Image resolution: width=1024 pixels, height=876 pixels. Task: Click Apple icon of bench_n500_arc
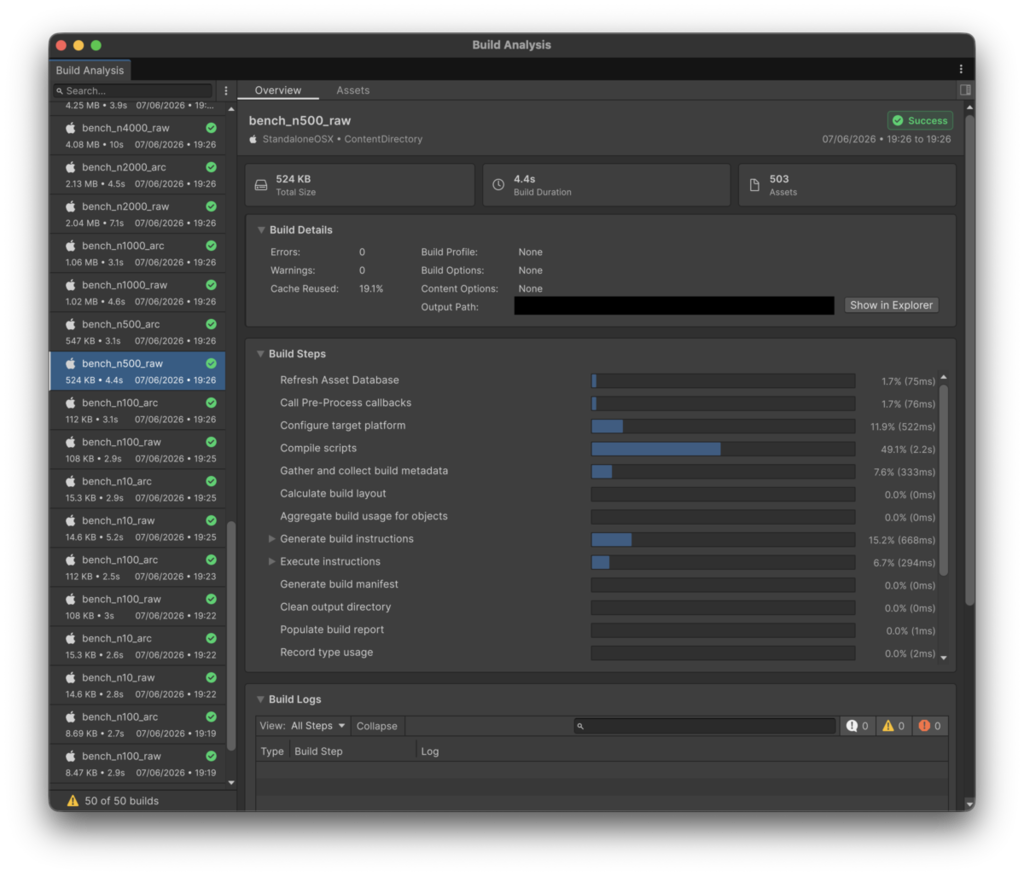(x=71, y=324)
